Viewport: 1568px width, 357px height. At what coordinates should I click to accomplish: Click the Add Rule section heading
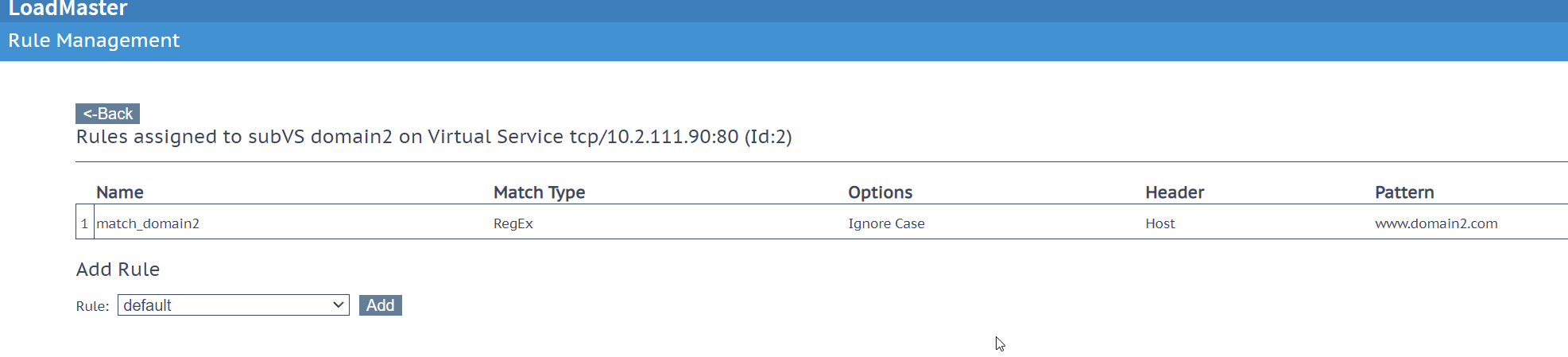(x=118, y=270)
